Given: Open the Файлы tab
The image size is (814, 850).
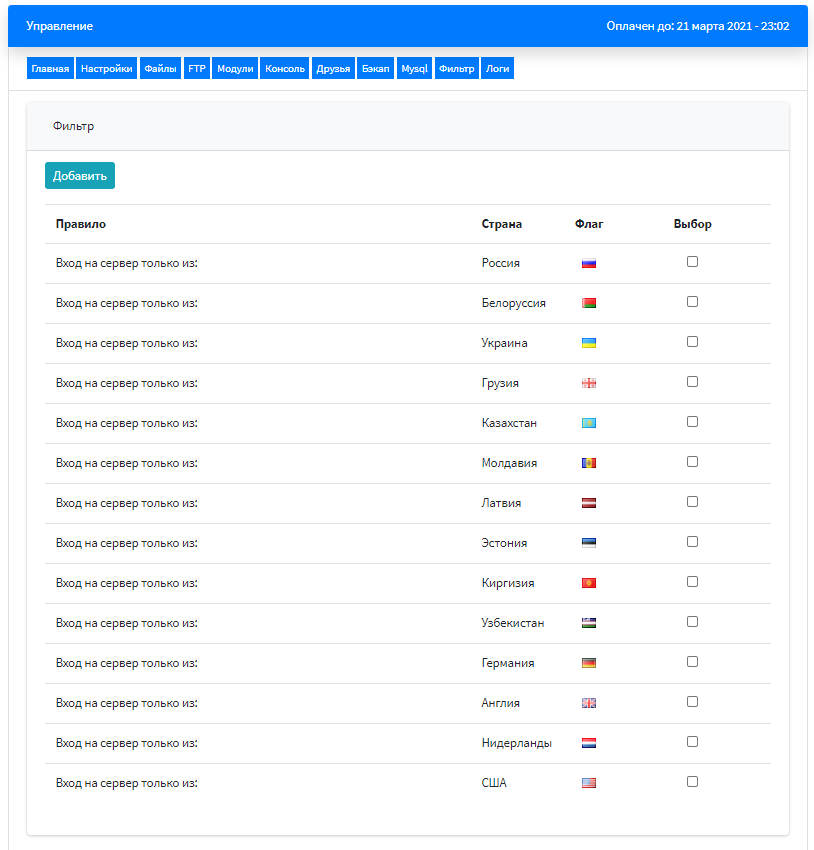Looking at the screenshot, I should tap(160, 68).
